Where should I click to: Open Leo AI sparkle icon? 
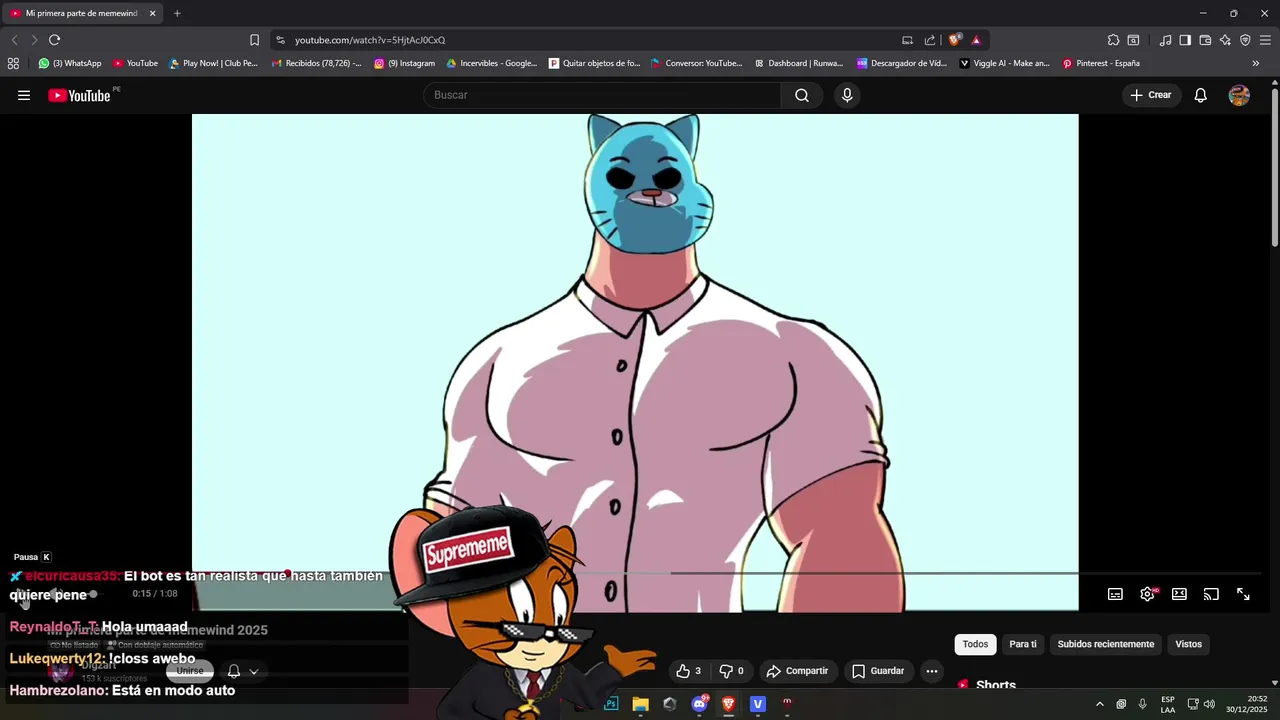coord(1225,40)
